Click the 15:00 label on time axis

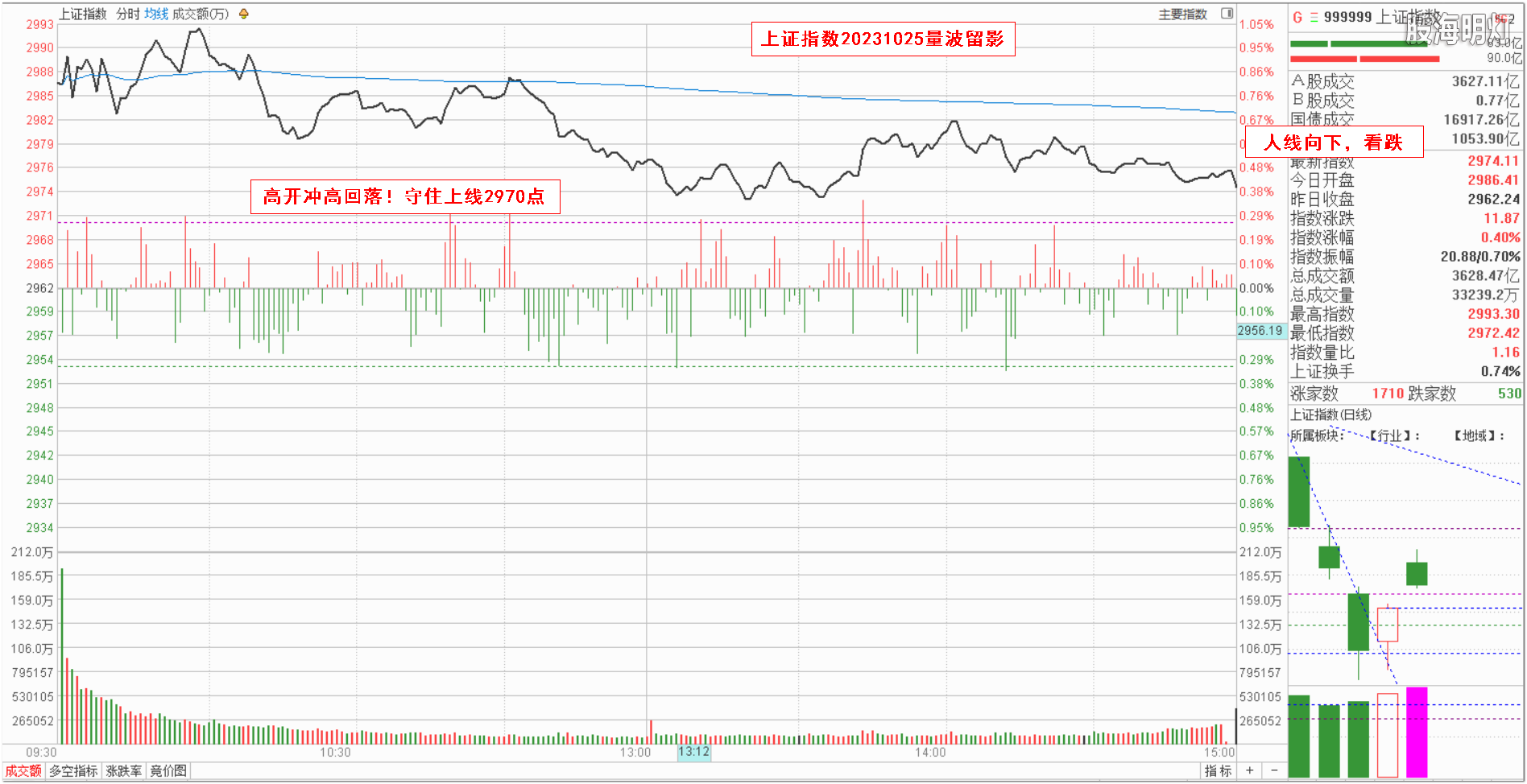[x=1219, y=752]
